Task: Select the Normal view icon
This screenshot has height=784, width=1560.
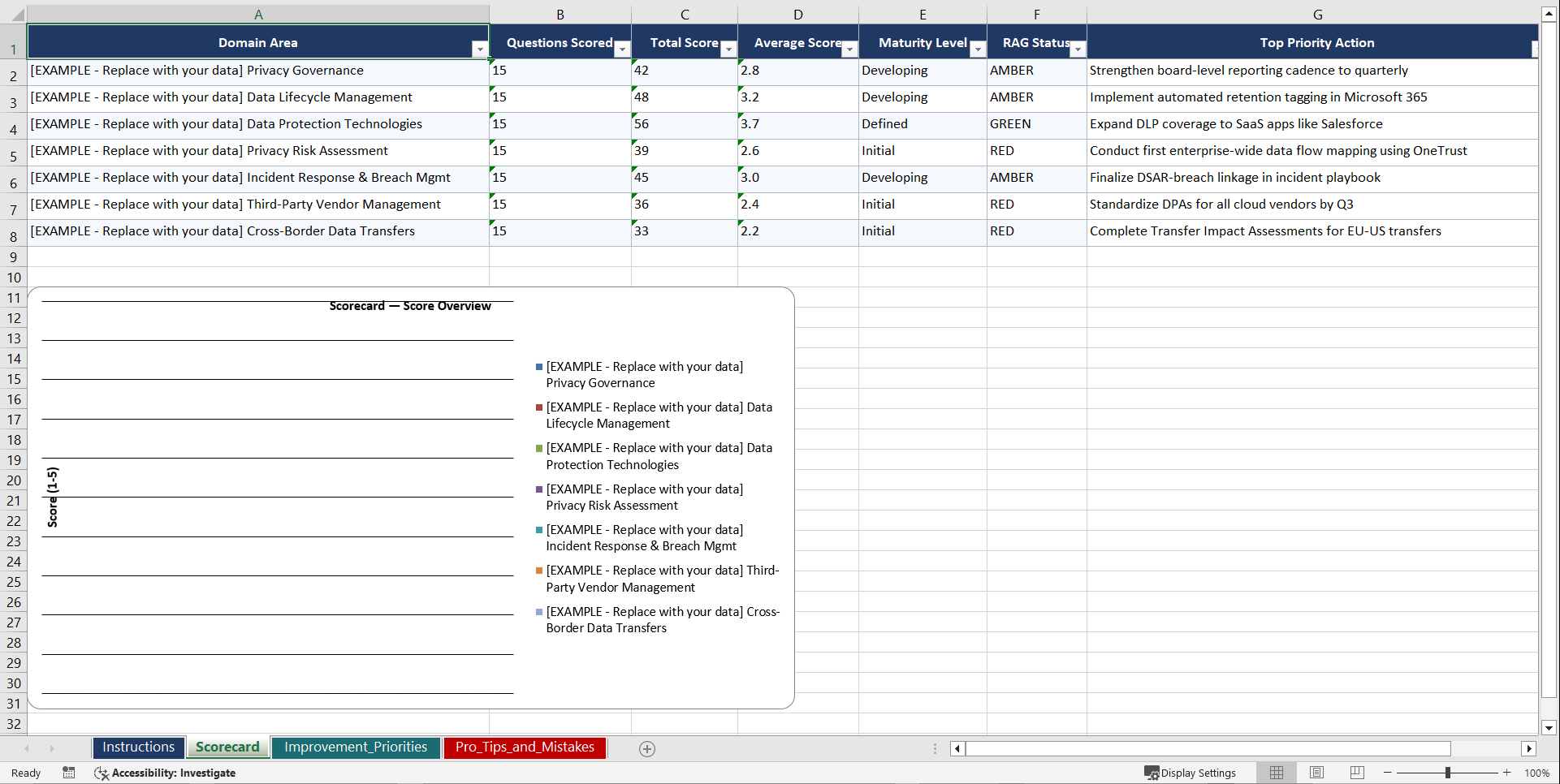Action: [1276, 773]
